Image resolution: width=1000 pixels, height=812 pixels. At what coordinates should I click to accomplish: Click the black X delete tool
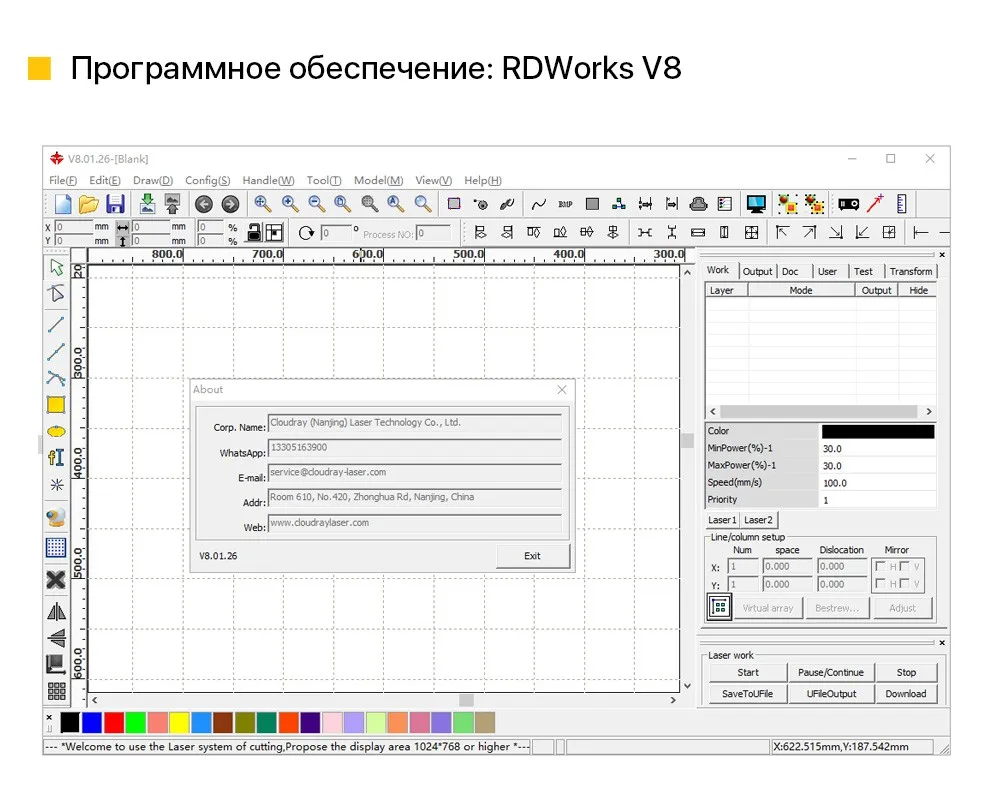pos(56,579)
